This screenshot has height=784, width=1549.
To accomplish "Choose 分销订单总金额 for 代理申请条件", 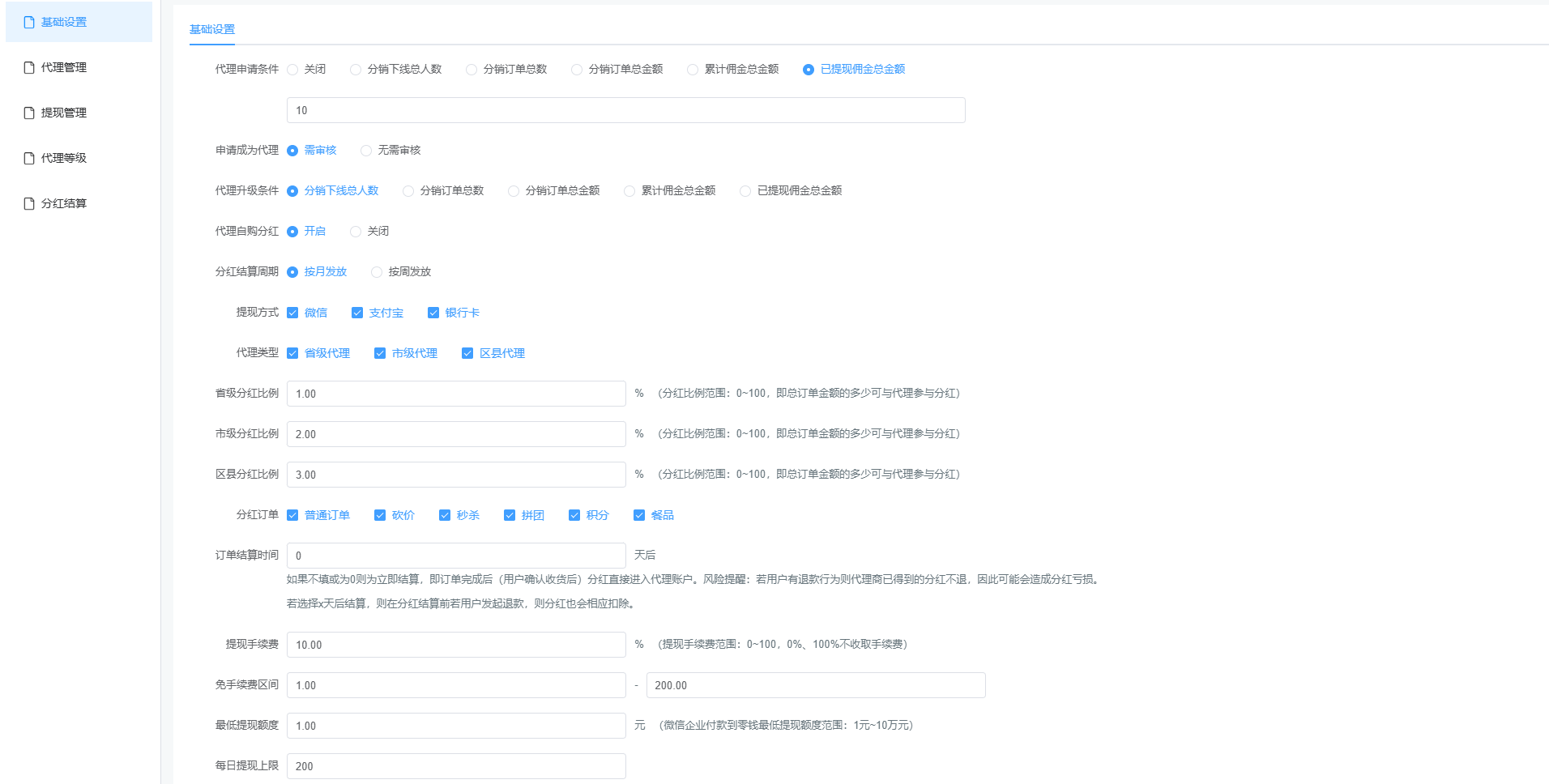I will pos(577,70).
